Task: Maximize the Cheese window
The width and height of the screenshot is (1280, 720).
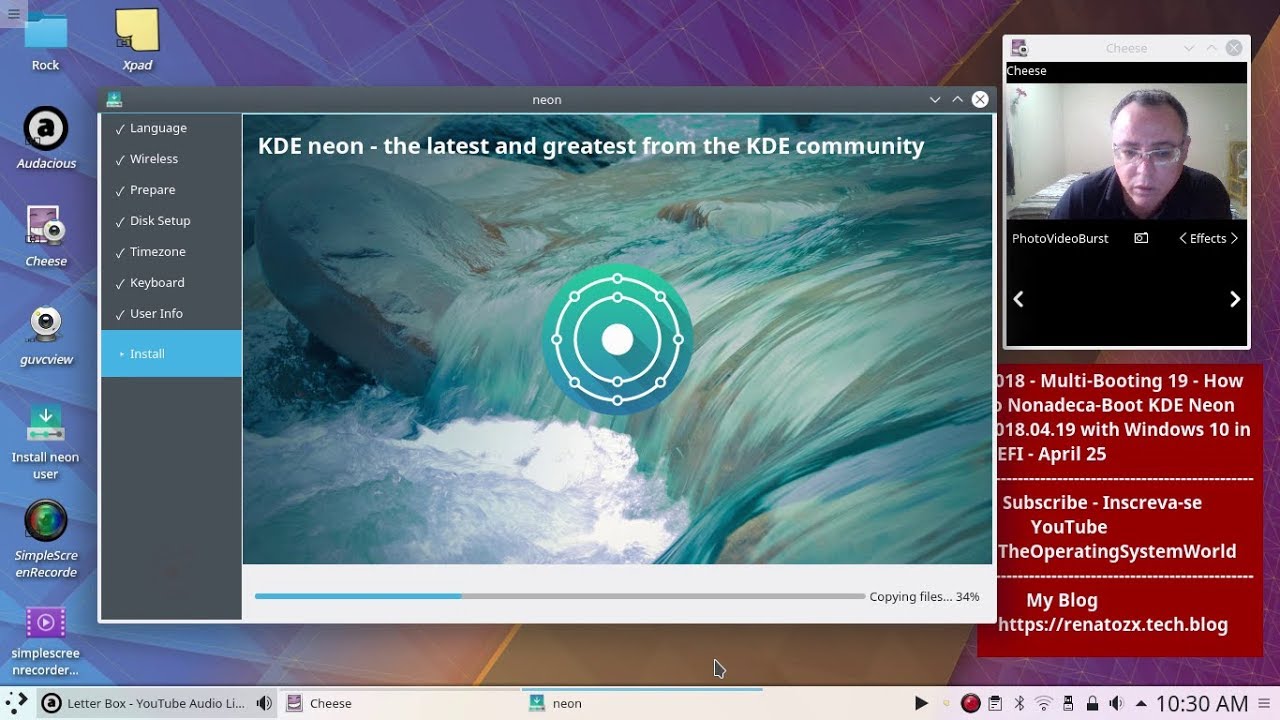Action: point(1211,48)
